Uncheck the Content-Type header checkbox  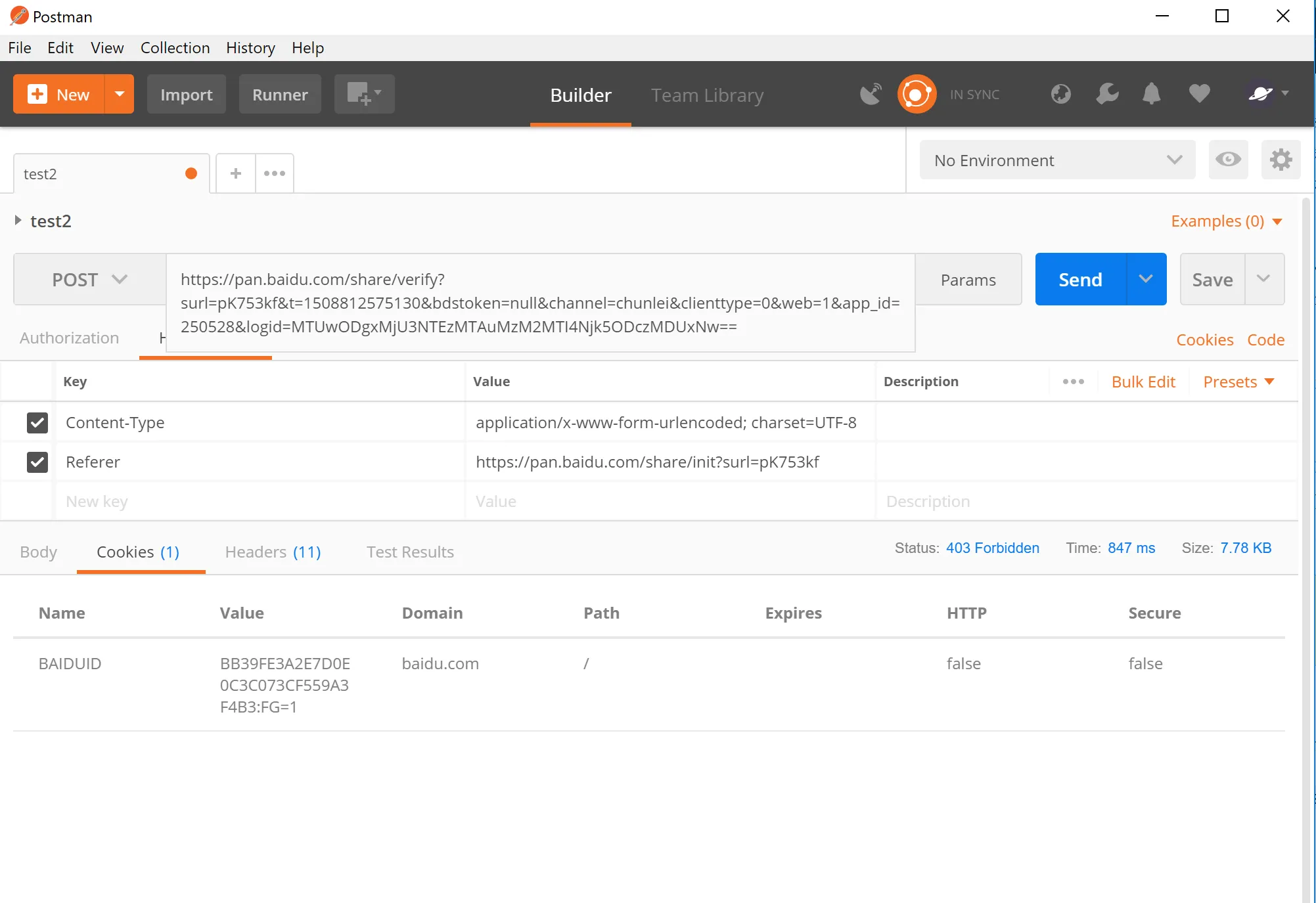pos(37,423)
